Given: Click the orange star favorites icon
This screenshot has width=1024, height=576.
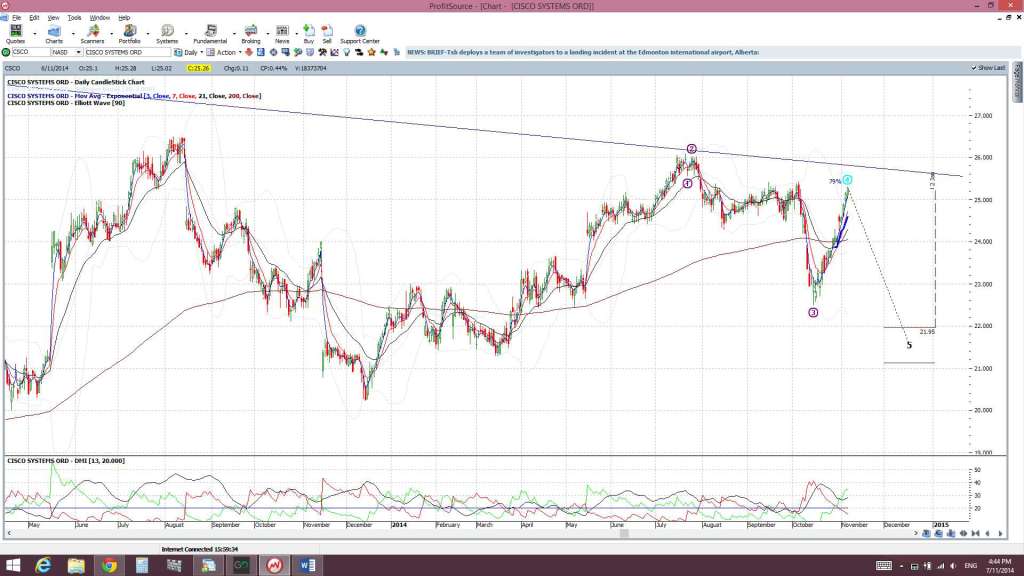Looking at the screenshot, I should (x=371, y=52).
